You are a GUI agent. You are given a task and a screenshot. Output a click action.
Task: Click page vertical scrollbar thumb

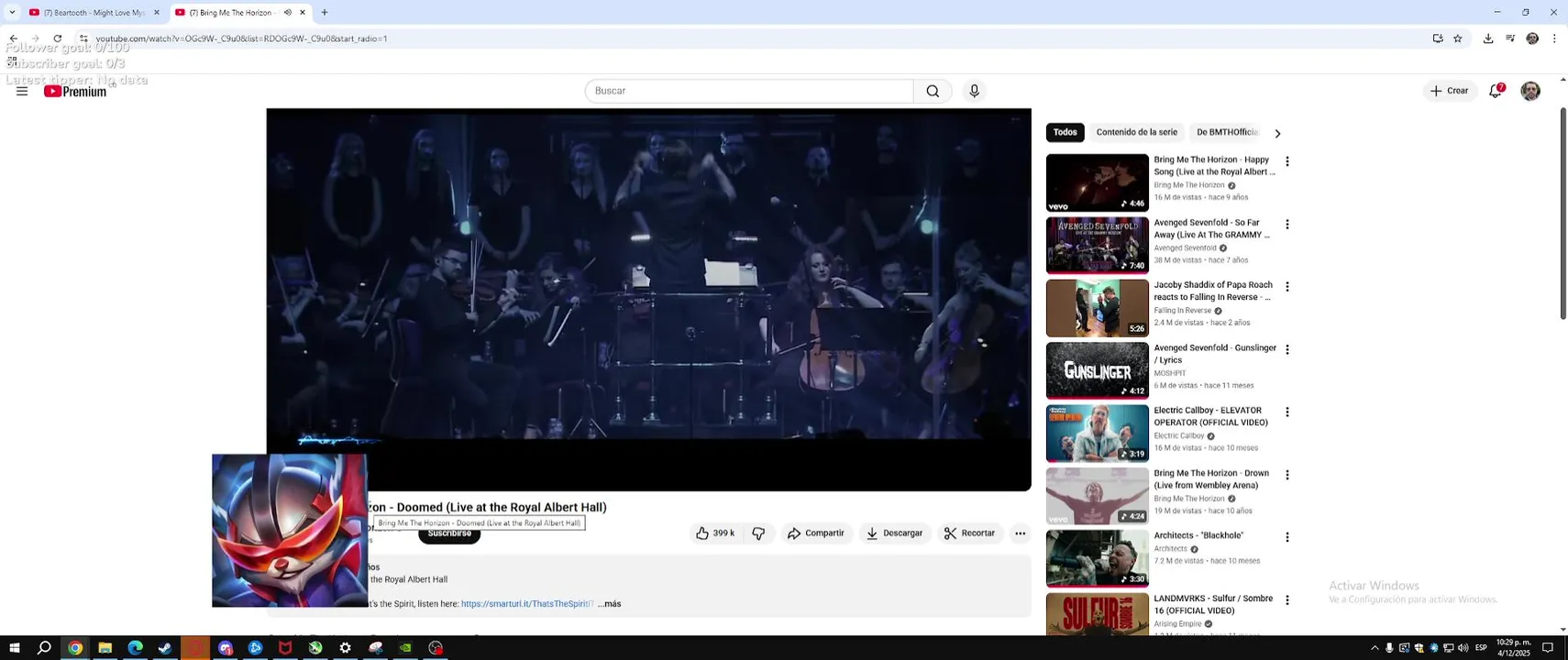pos(1563,213)
